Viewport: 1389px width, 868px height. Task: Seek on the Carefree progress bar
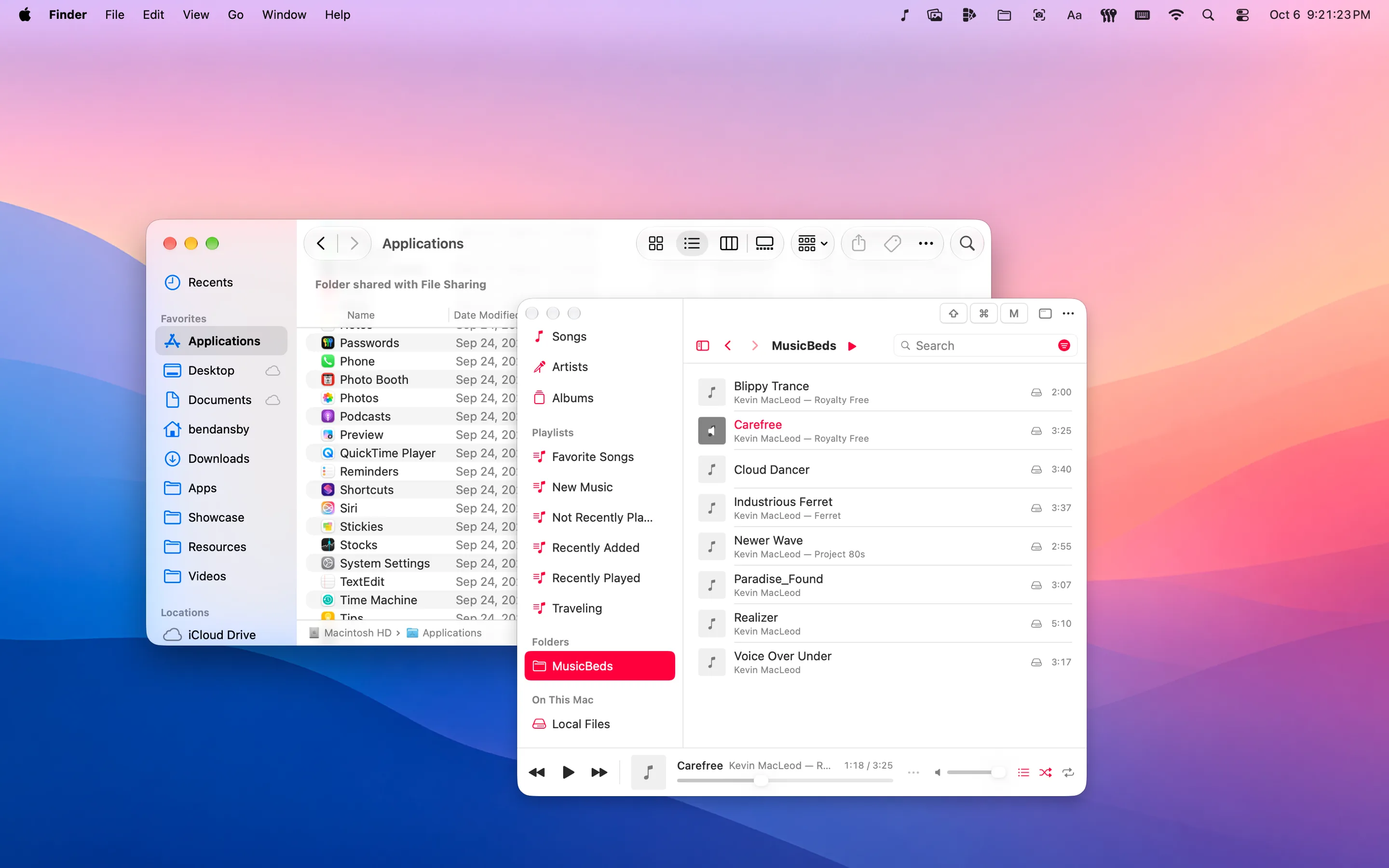pyautogui.click(x=785, y=780)
